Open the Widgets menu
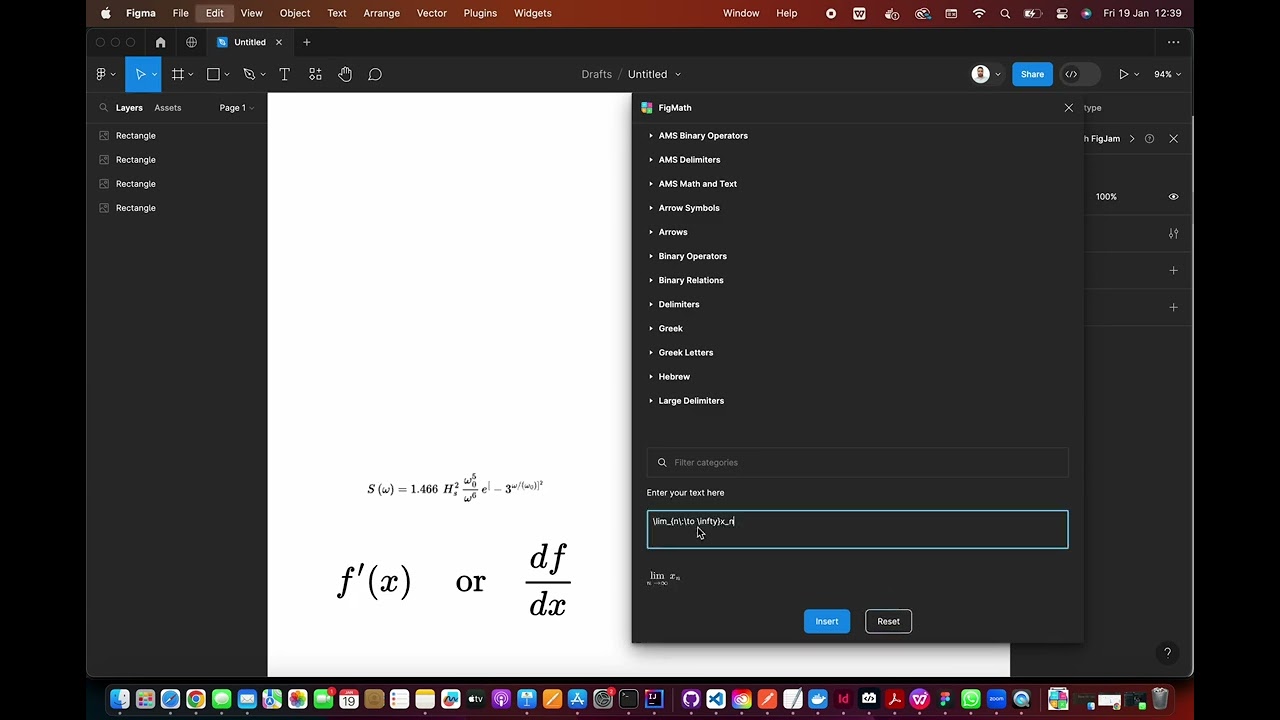Image resolution: width=1280 pixels, height=720 pixels. 532,13
